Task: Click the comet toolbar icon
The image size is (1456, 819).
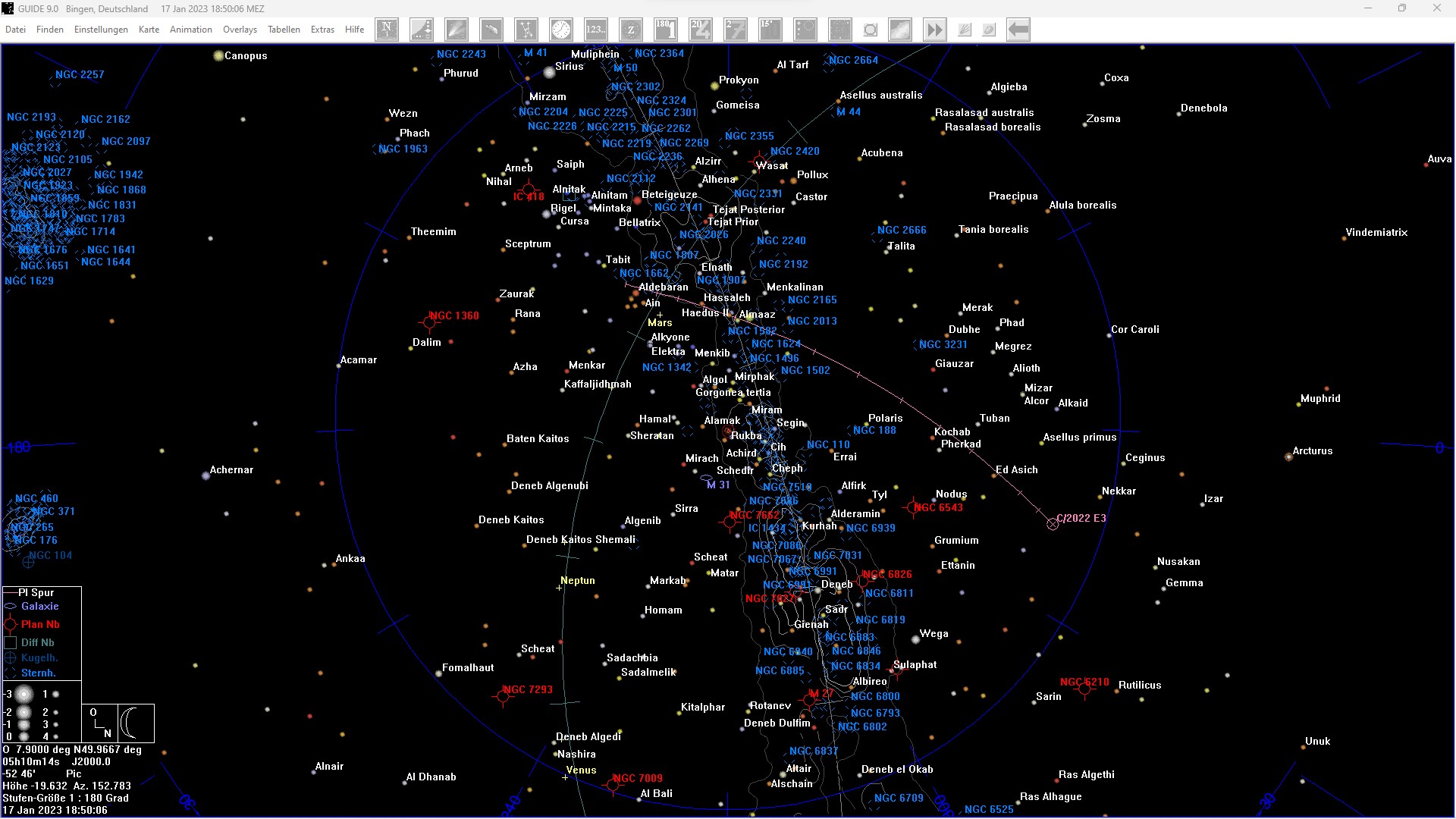Action: pos(457,30)
